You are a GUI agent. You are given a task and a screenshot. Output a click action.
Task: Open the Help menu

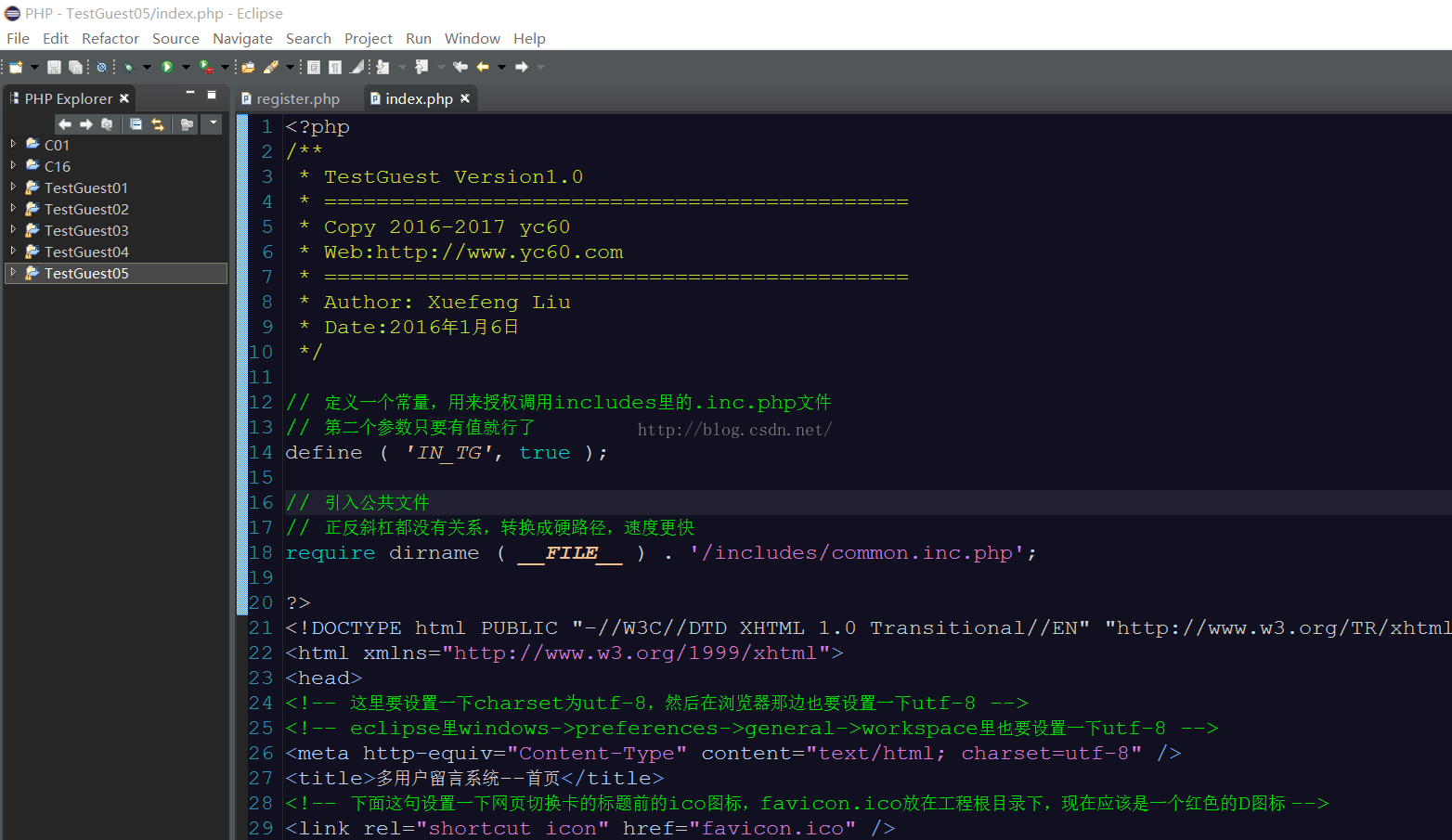pos(529,38)
